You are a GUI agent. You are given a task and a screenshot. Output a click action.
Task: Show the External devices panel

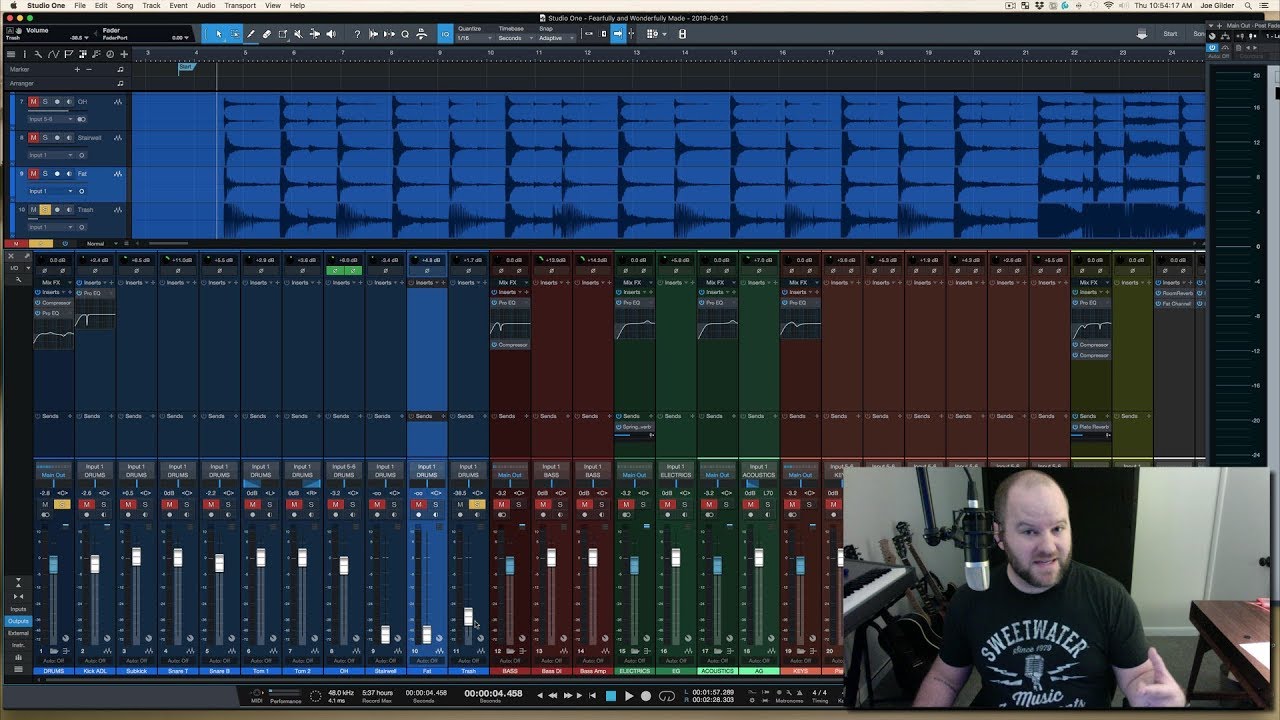click(x=18, y=633)
